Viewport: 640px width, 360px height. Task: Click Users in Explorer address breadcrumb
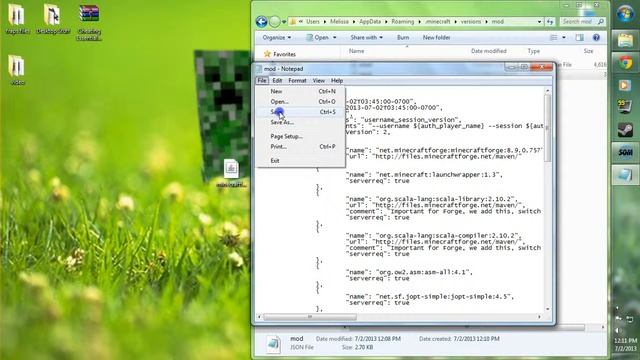[313, 22]
